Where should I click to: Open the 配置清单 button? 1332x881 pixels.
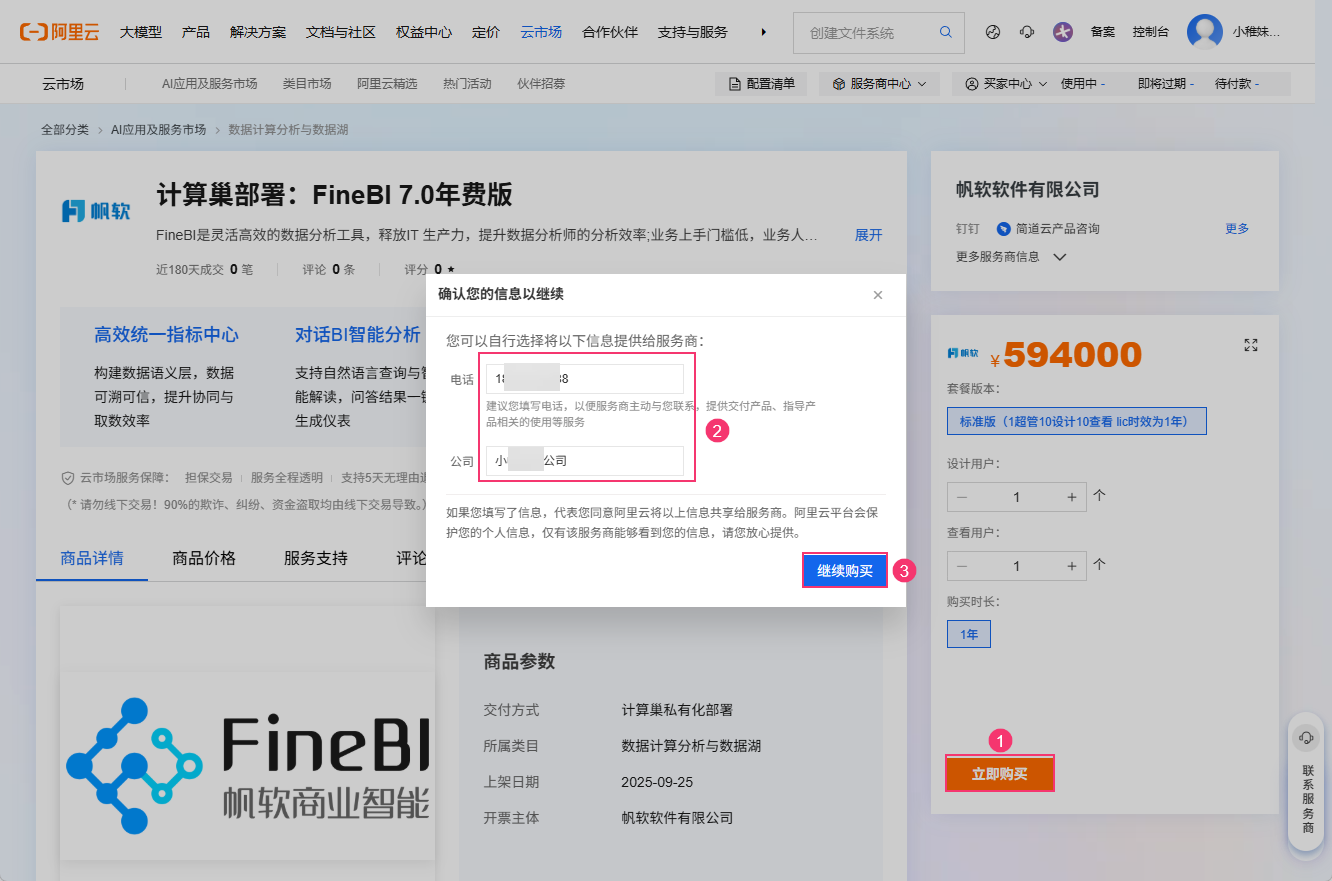[761, 84]
